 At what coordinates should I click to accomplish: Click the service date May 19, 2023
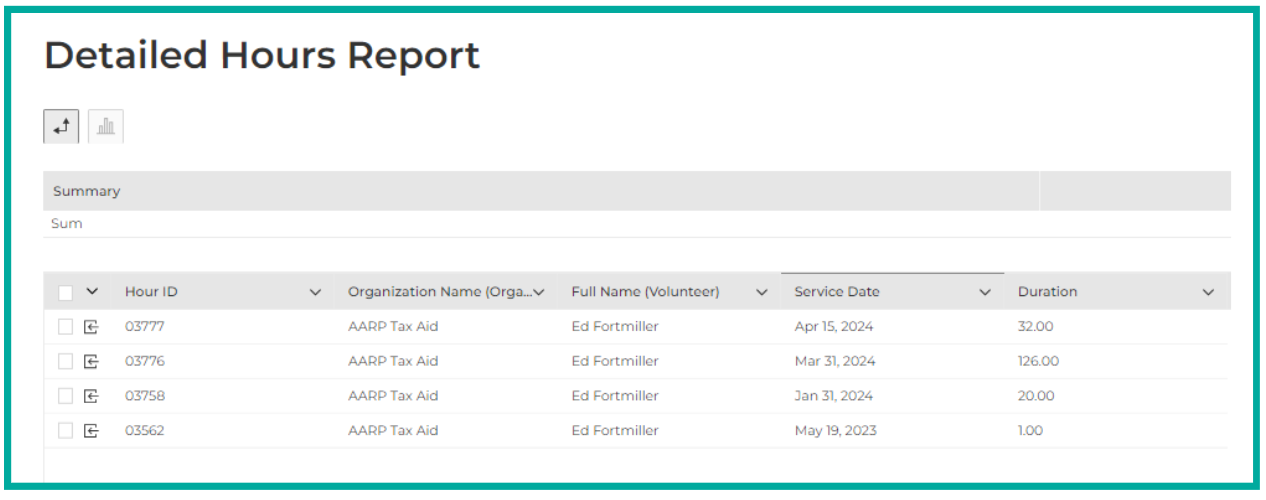tap(836, 430)
